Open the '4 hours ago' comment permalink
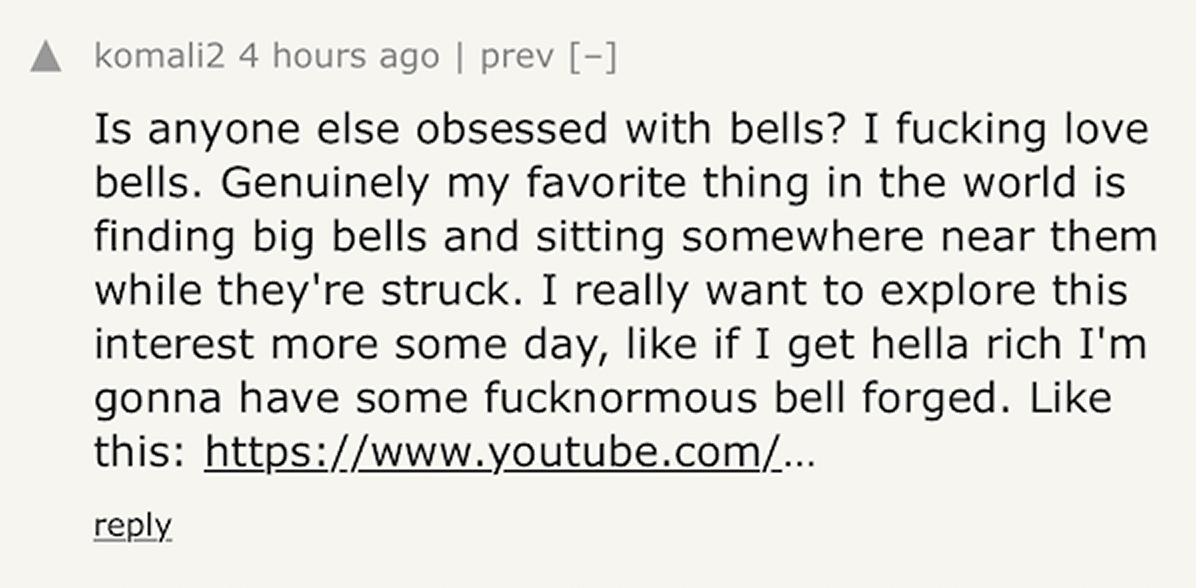 [x=339, y=56]
